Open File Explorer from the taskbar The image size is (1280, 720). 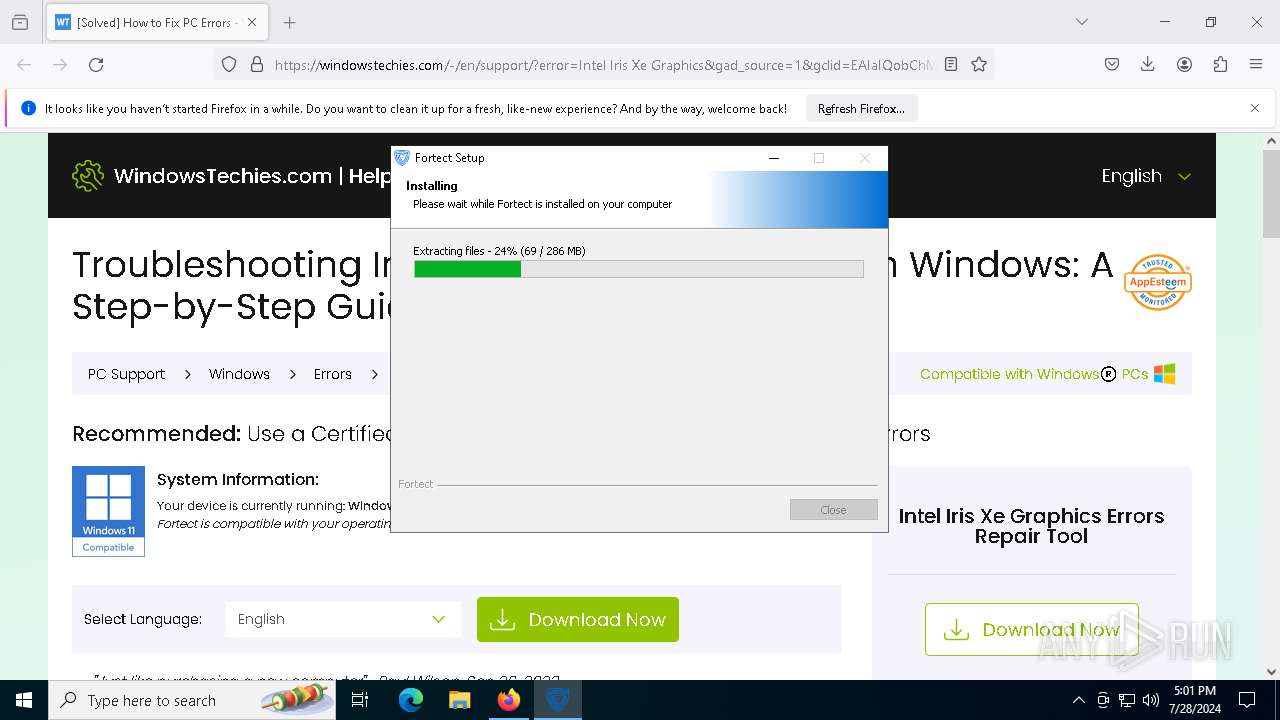[x=459, y=700]
